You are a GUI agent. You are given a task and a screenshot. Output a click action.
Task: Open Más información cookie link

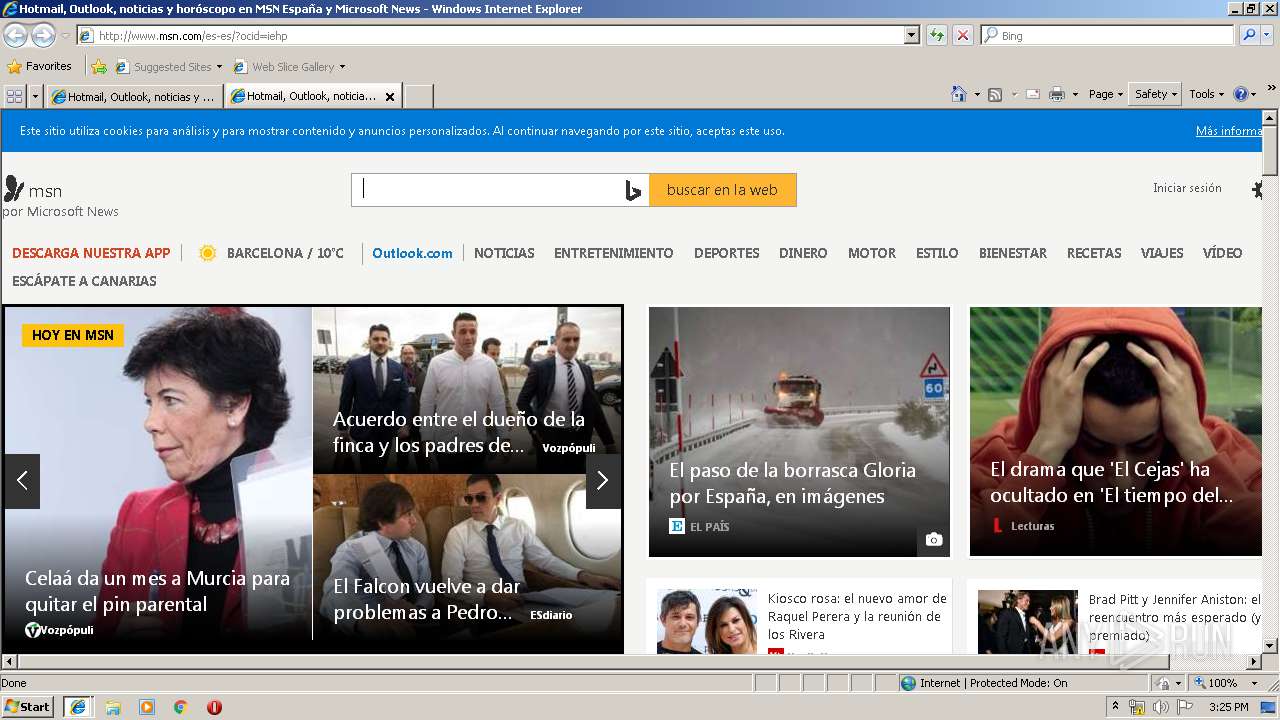(1229, 131)
